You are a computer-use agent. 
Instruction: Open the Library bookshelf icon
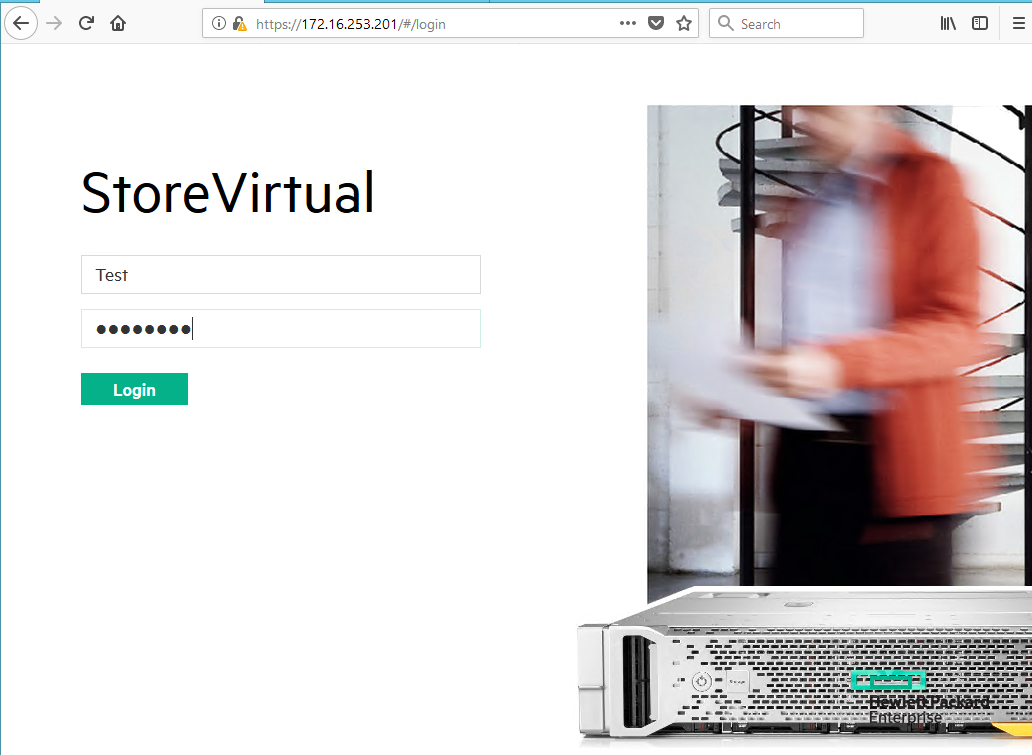pyautogui.click(x=948, y=24)
